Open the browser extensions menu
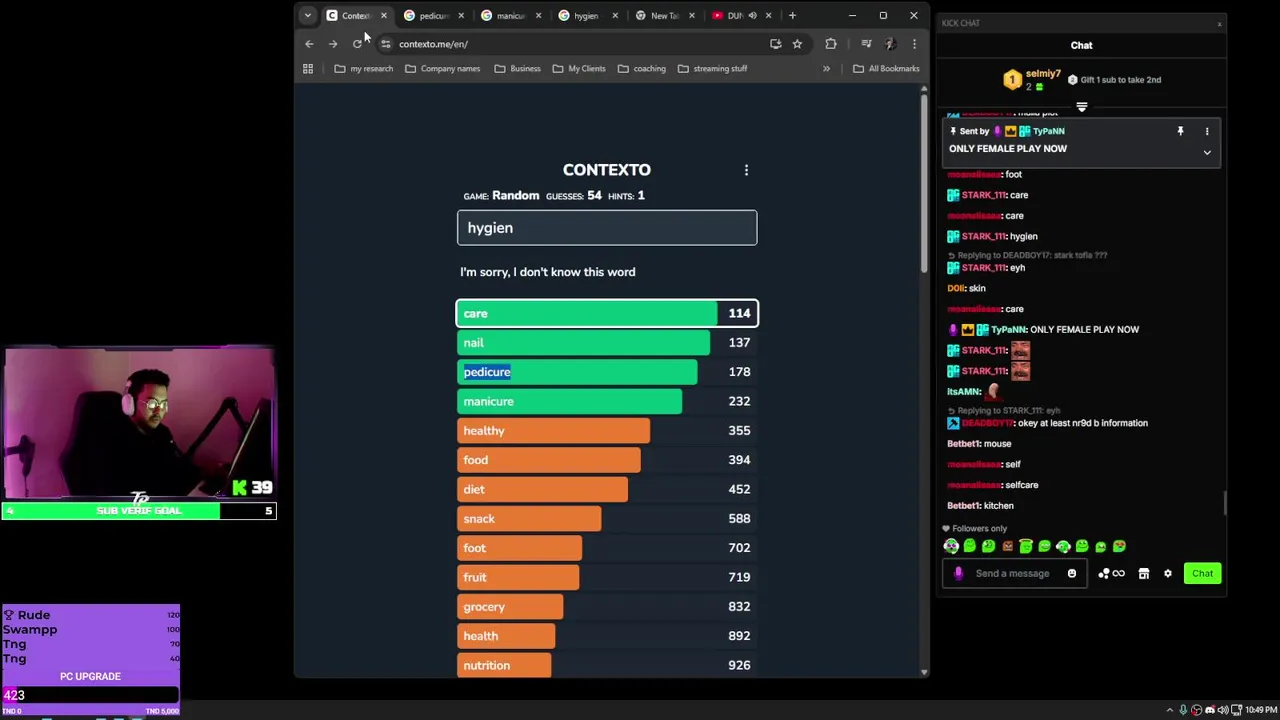Screen dimensions: 1280x720 (x=831, y=44)
